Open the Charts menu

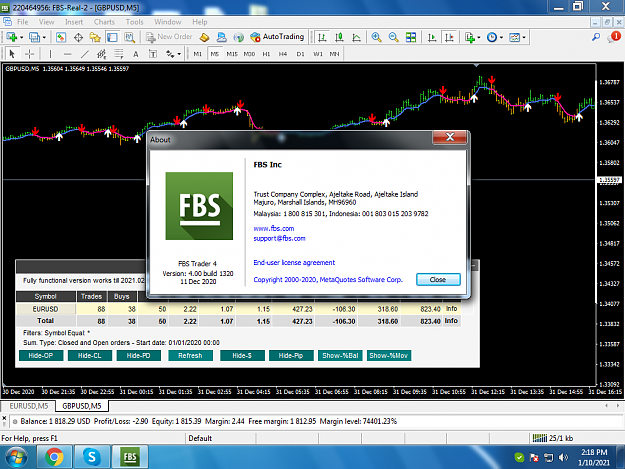pyautogui.click(x=104, y=22)
